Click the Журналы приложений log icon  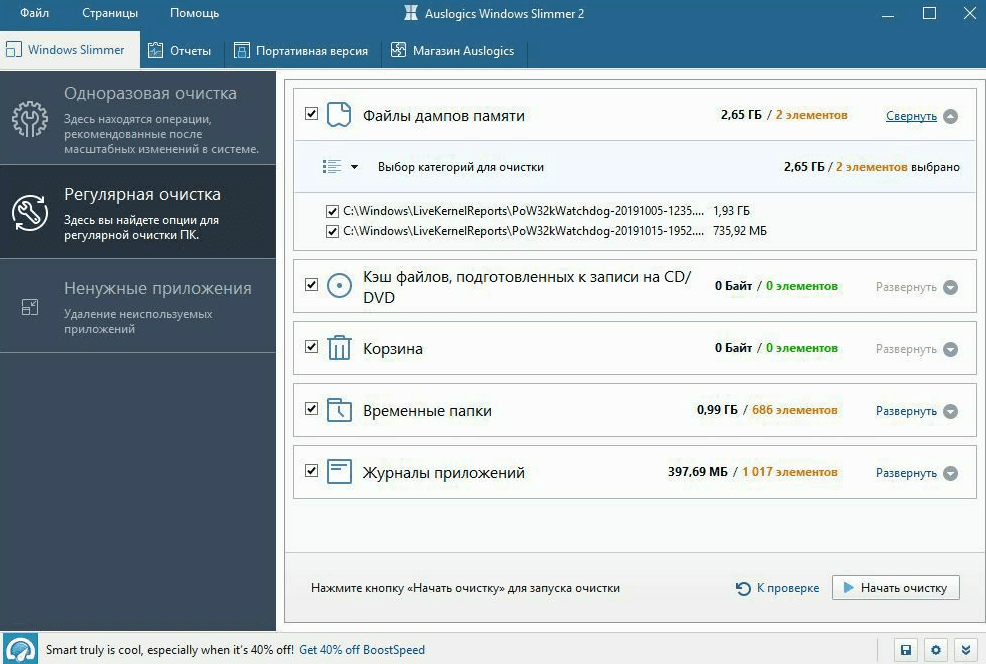339,472
